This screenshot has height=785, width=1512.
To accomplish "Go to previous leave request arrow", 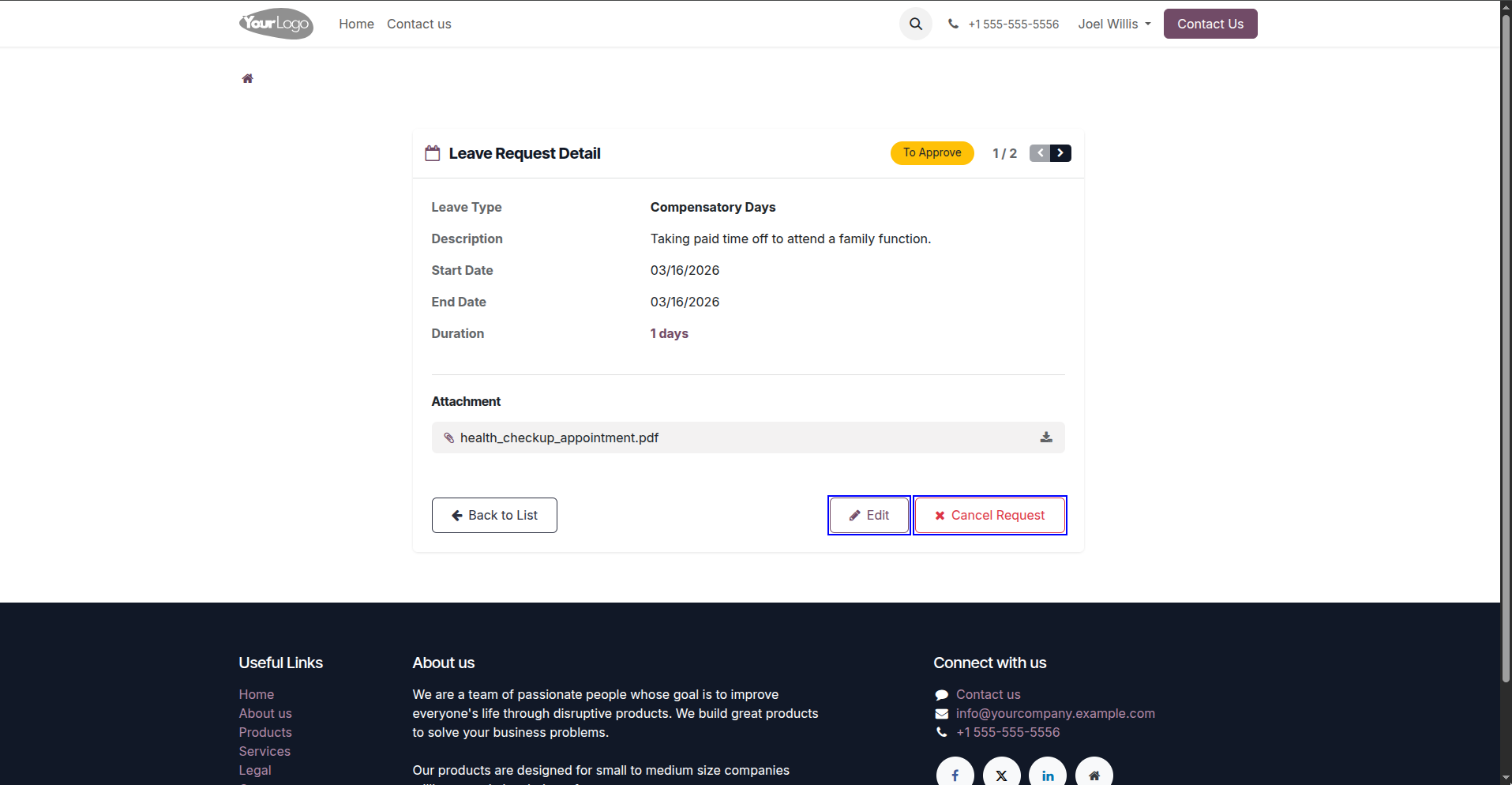I will point(1040,152).
